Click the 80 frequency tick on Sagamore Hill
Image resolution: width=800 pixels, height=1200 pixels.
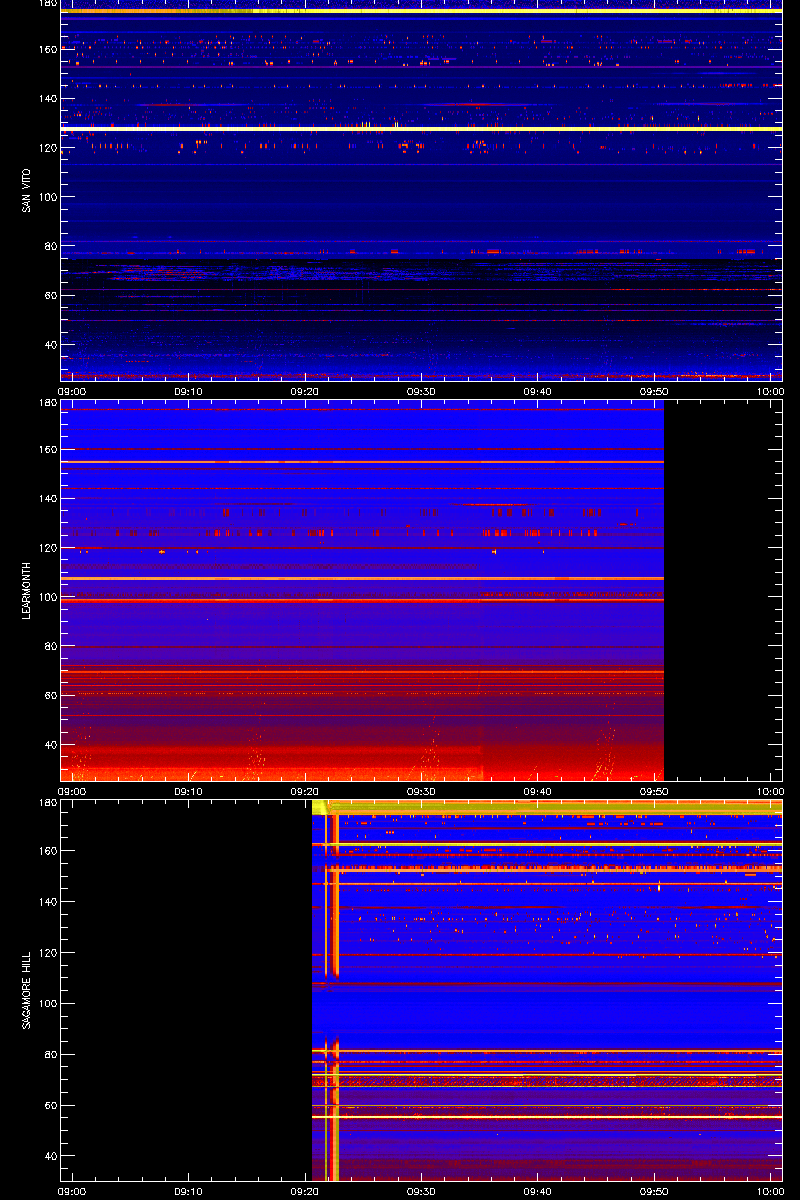[x=49, y=1054]
